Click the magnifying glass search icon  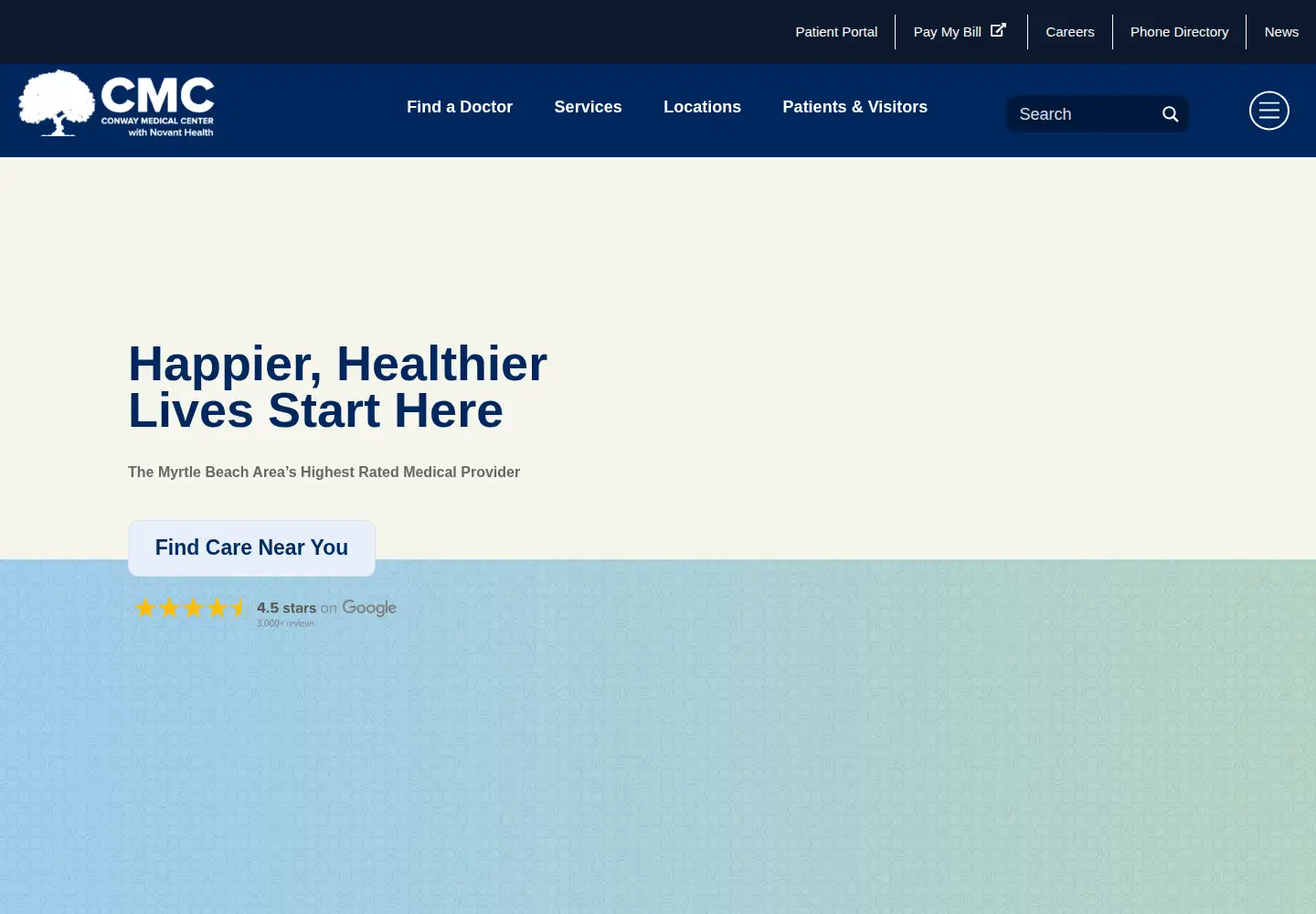1170,114
